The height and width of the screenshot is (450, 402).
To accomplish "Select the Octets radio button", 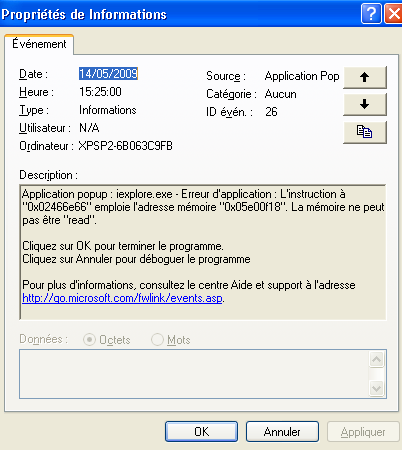I will (89, 340).
